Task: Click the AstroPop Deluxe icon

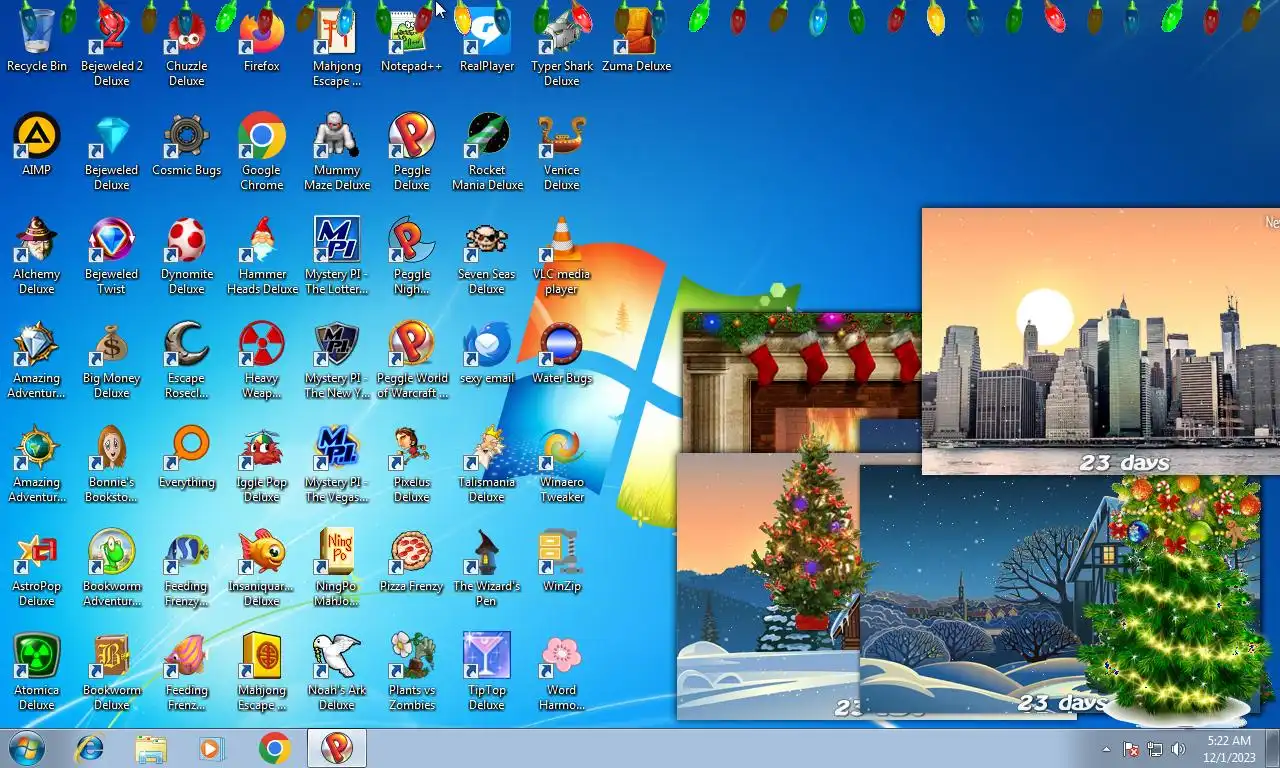Action: tap(37, 567)
